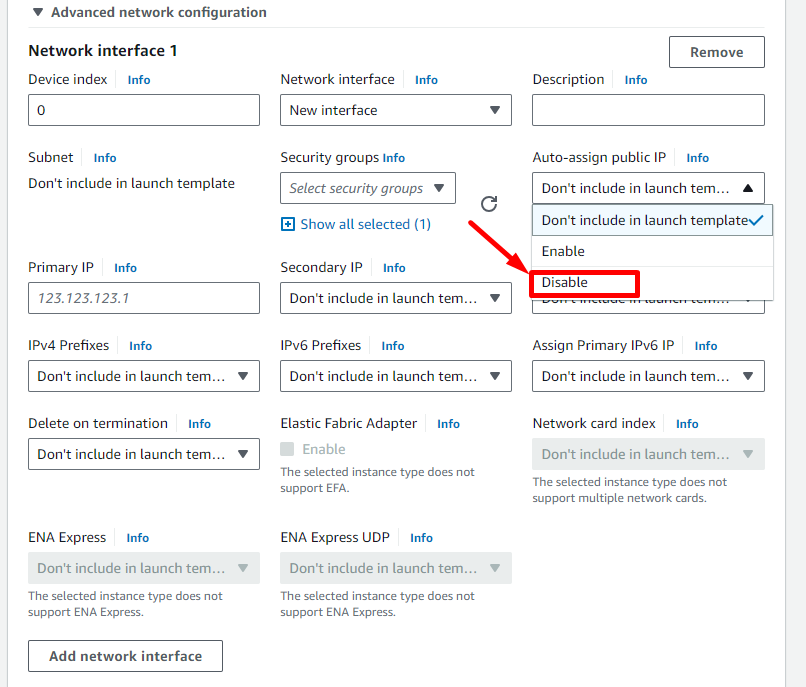Click Info next to Auto-assign public IP

(697, 157)
